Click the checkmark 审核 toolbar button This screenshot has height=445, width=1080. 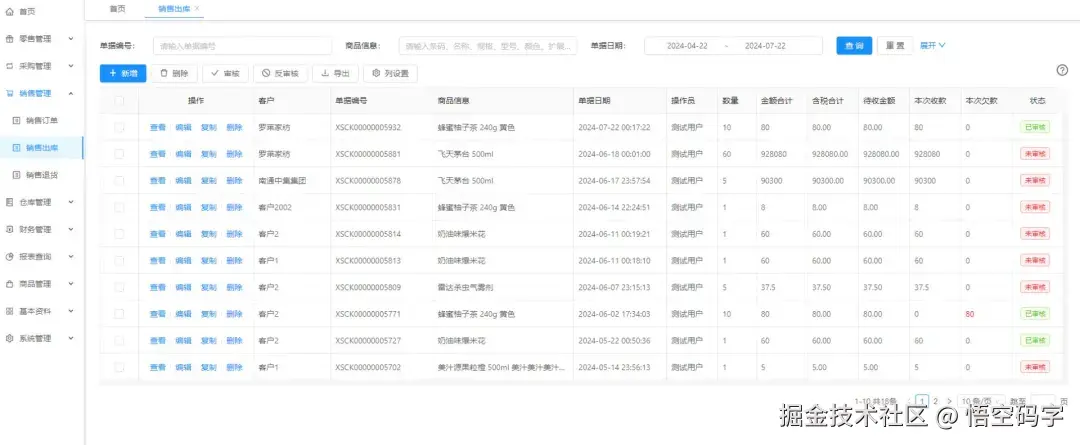[225, 73]
